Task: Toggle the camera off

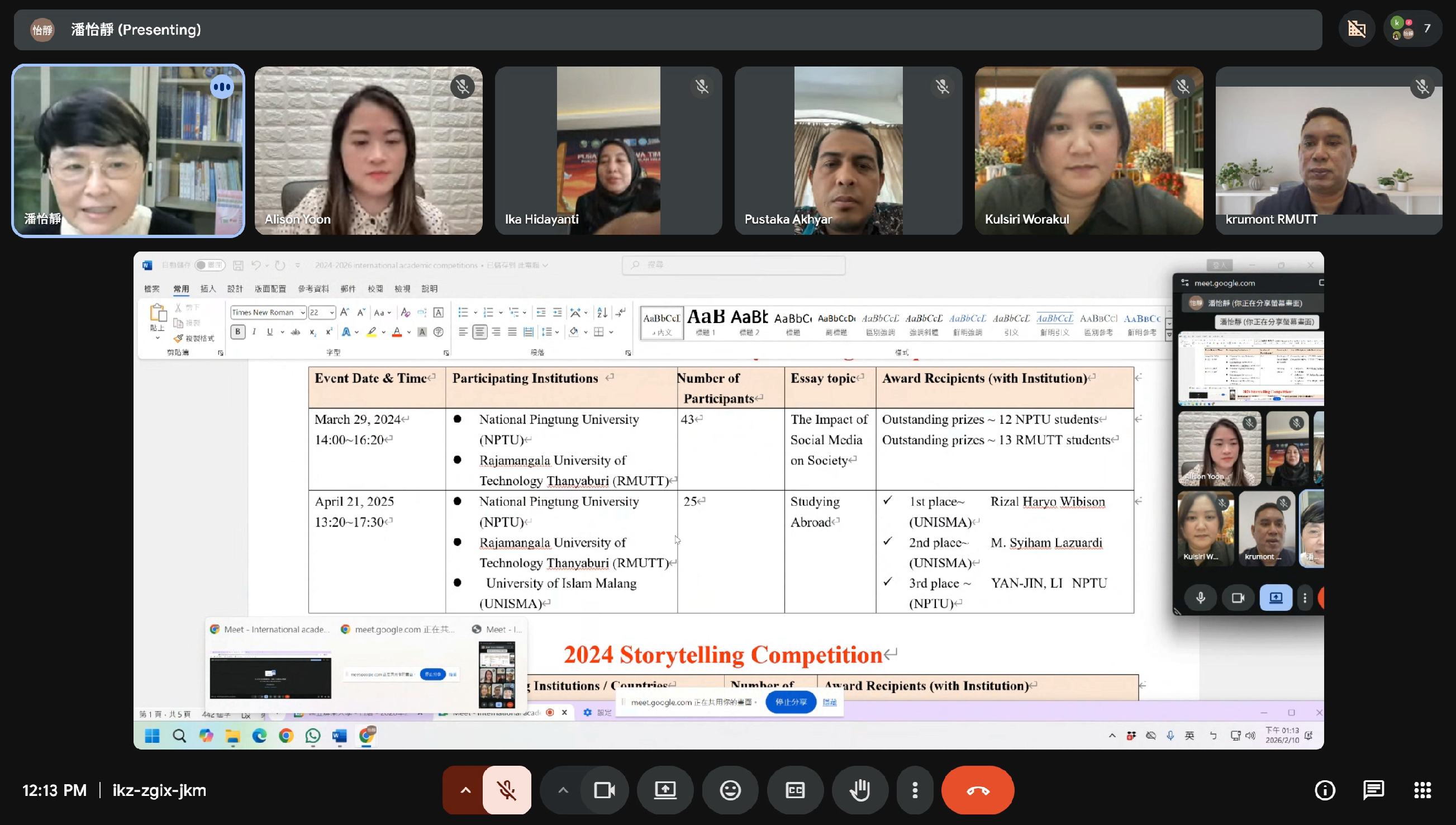Action: click(x=604, y=790)
